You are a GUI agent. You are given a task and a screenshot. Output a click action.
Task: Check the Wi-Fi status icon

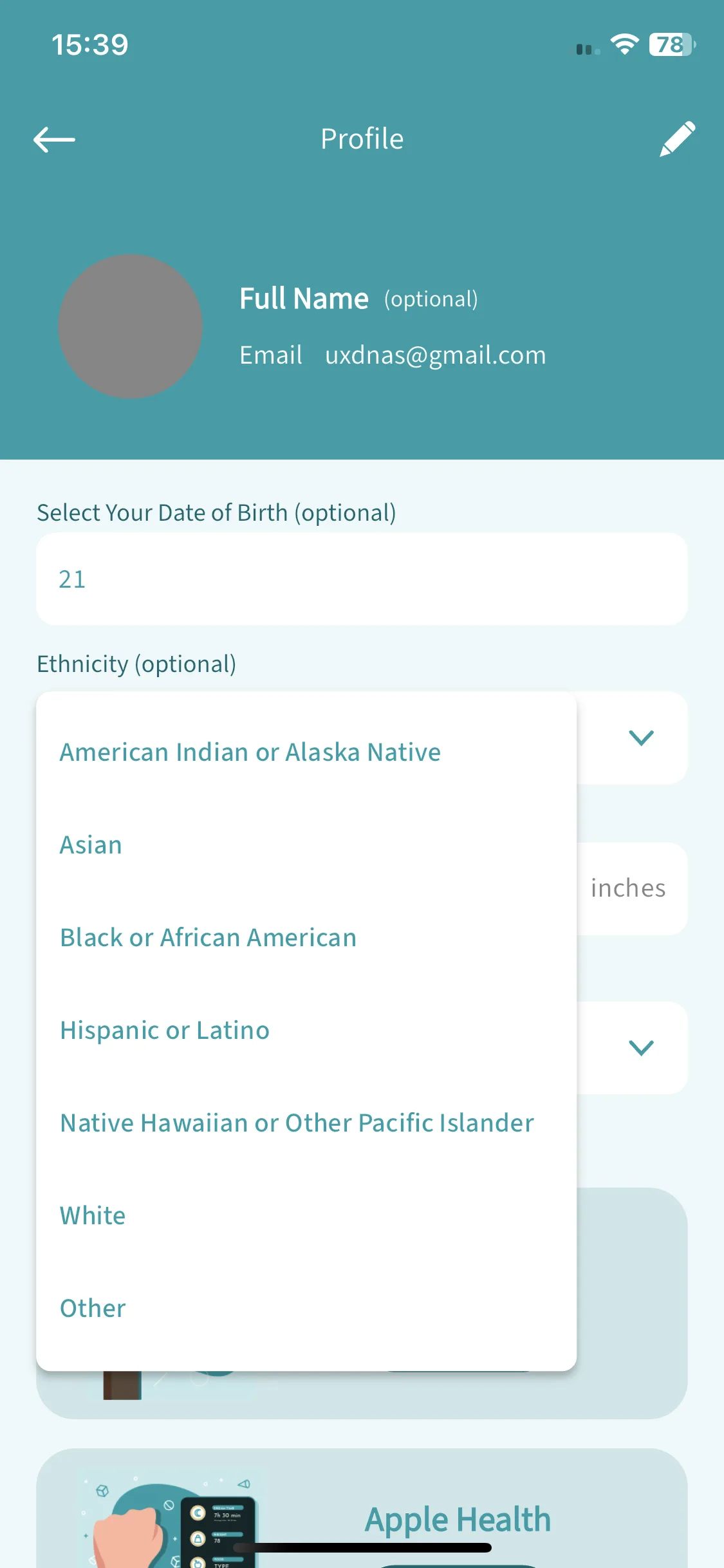coord(624,44)
